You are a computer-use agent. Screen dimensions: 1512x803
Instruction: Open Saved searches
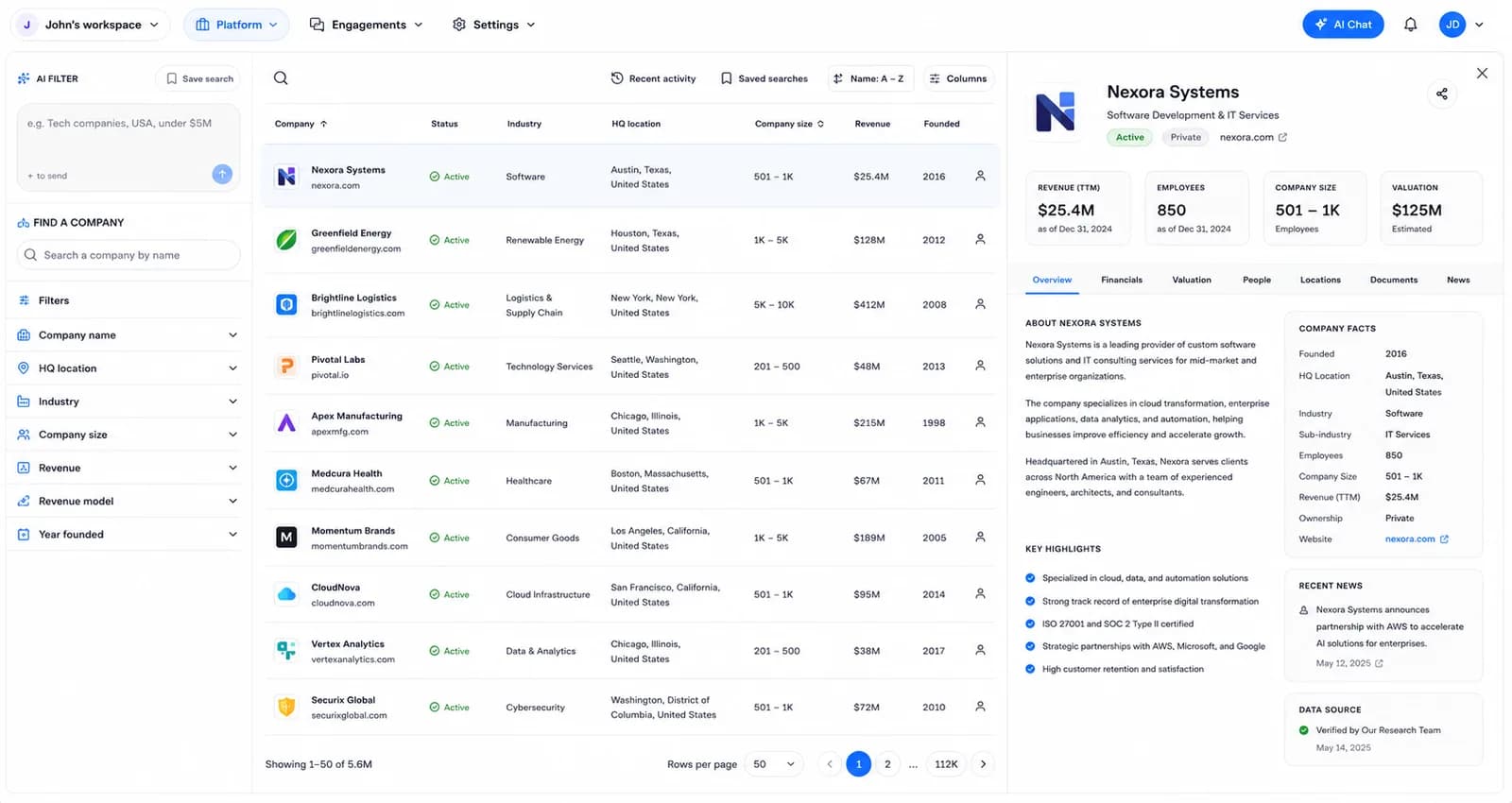tap(765, 78)
